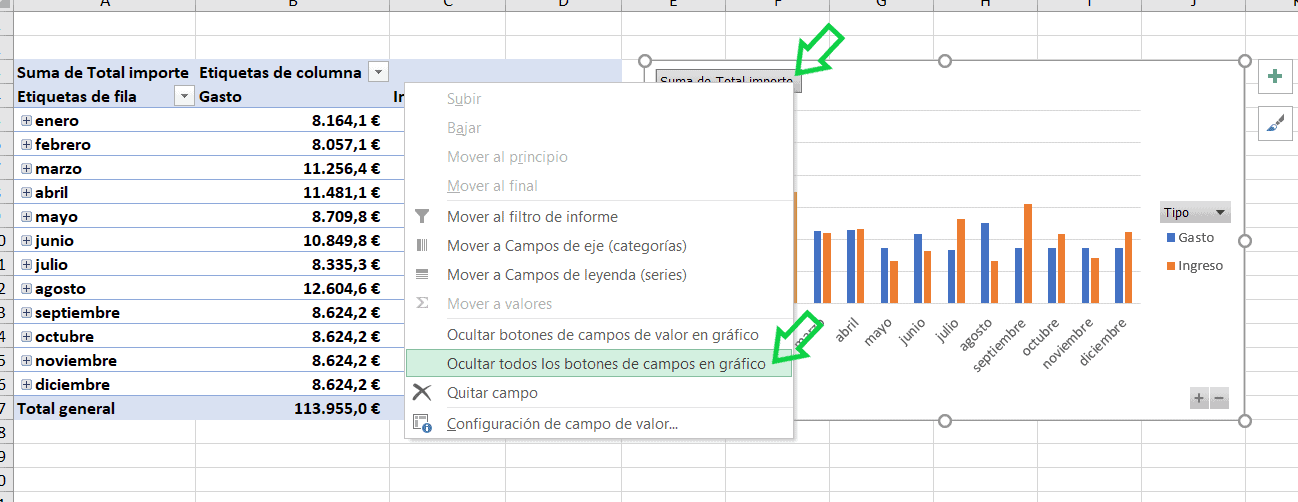Click the blue agosto bar in chart
1298x502 pixels.
point(985,263)
